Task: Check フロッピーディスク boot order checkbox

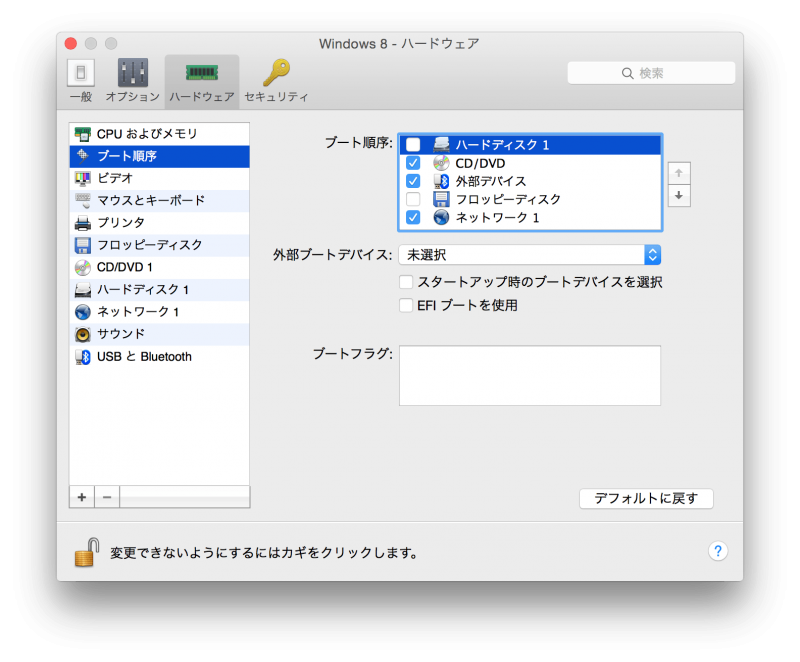Action: tap(413, 199)
